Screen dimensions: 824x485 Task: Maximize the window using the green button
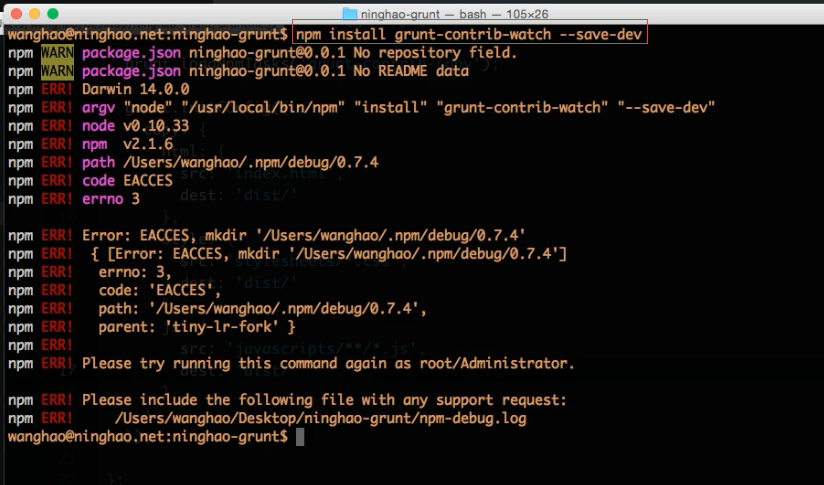pos(55,13)
